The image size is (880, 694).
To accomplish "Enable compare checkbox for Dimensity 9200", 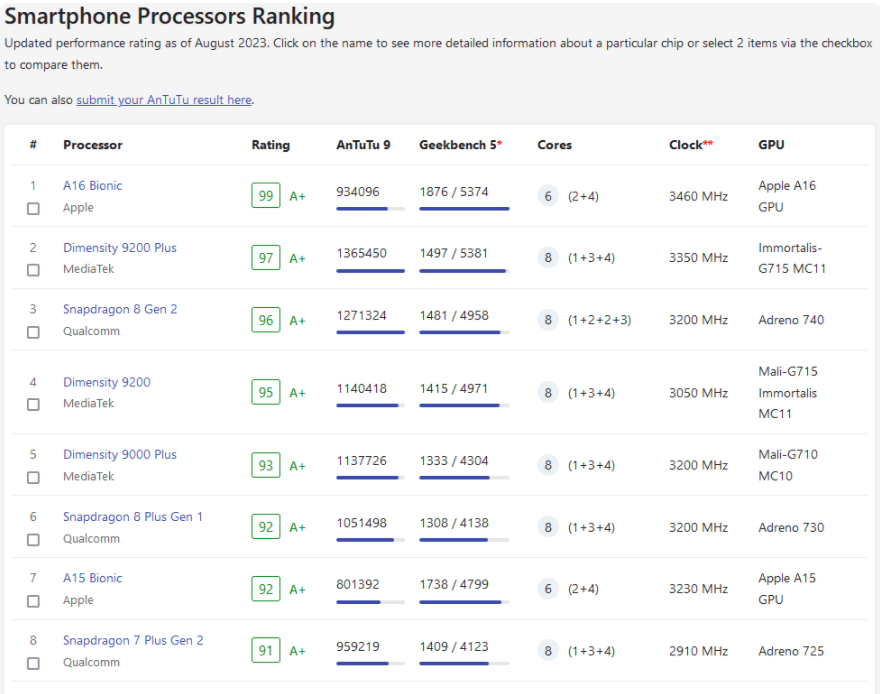I will click(x=33, y=404).
